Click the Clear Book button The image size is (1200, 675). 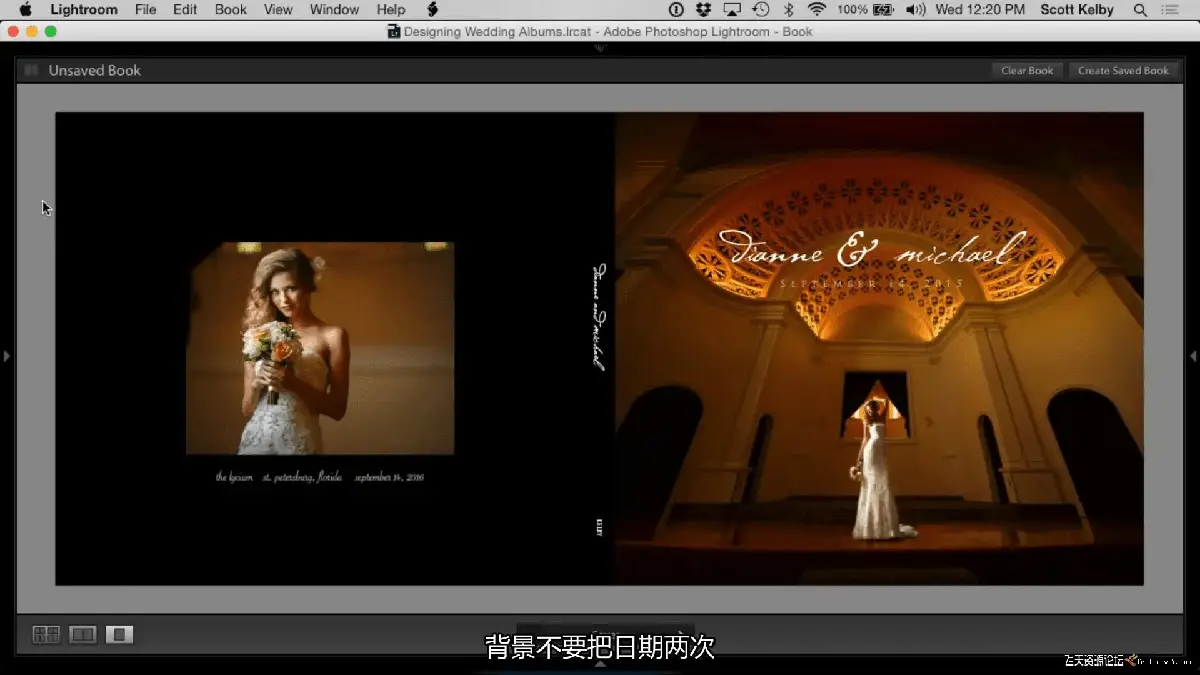(1027, 71)
